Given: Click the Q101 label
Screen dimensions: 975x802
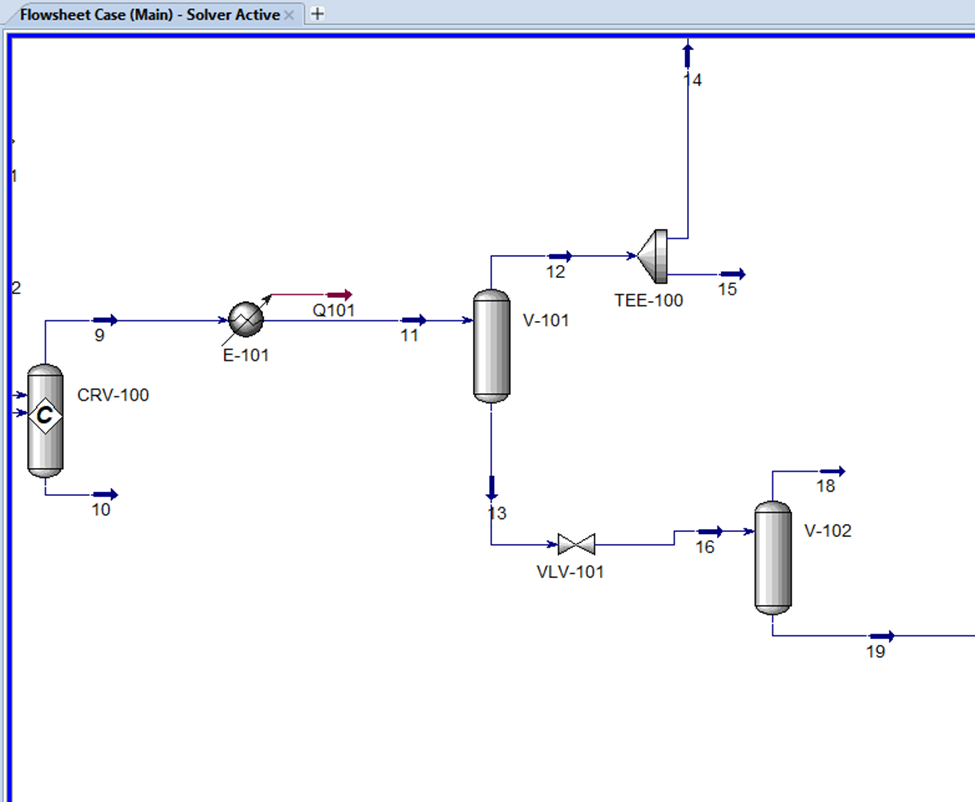Looking at the screenshot, I should pos(334,310).
